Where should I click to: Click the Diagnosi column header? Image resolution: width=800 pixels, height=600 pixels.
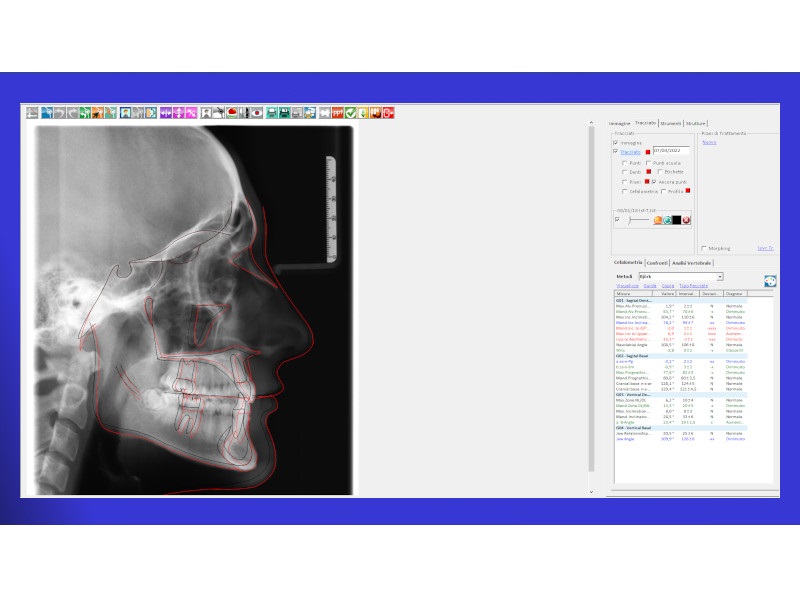click(735, 294)
